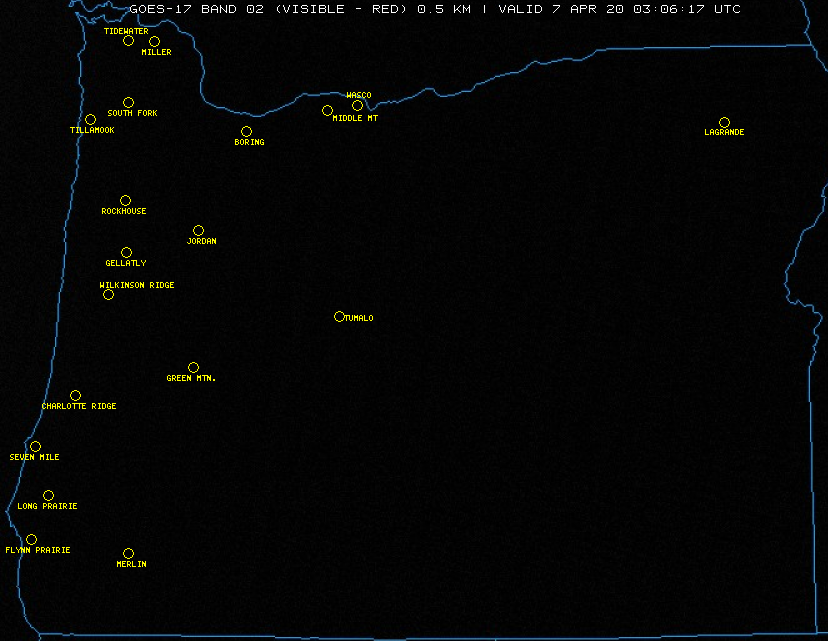Click the Middle Mt station circle
Image resolution: width=828 pixels, height=641 pixels.
327,111
